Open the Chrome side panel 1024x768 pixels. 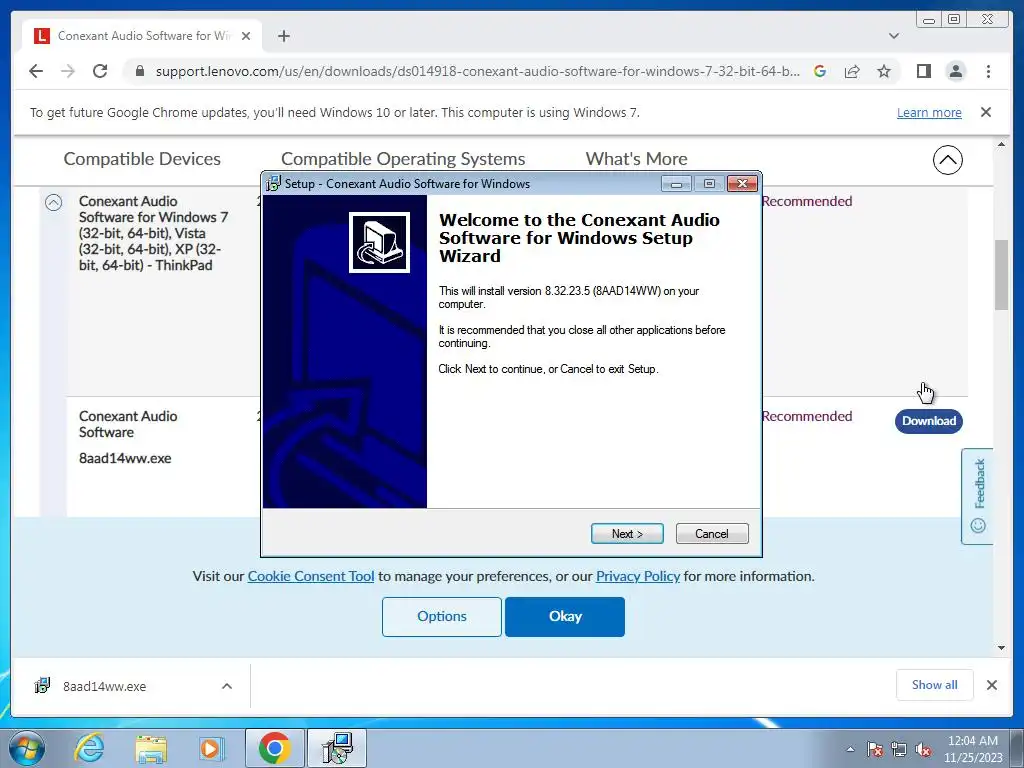(x=923, y=71)
